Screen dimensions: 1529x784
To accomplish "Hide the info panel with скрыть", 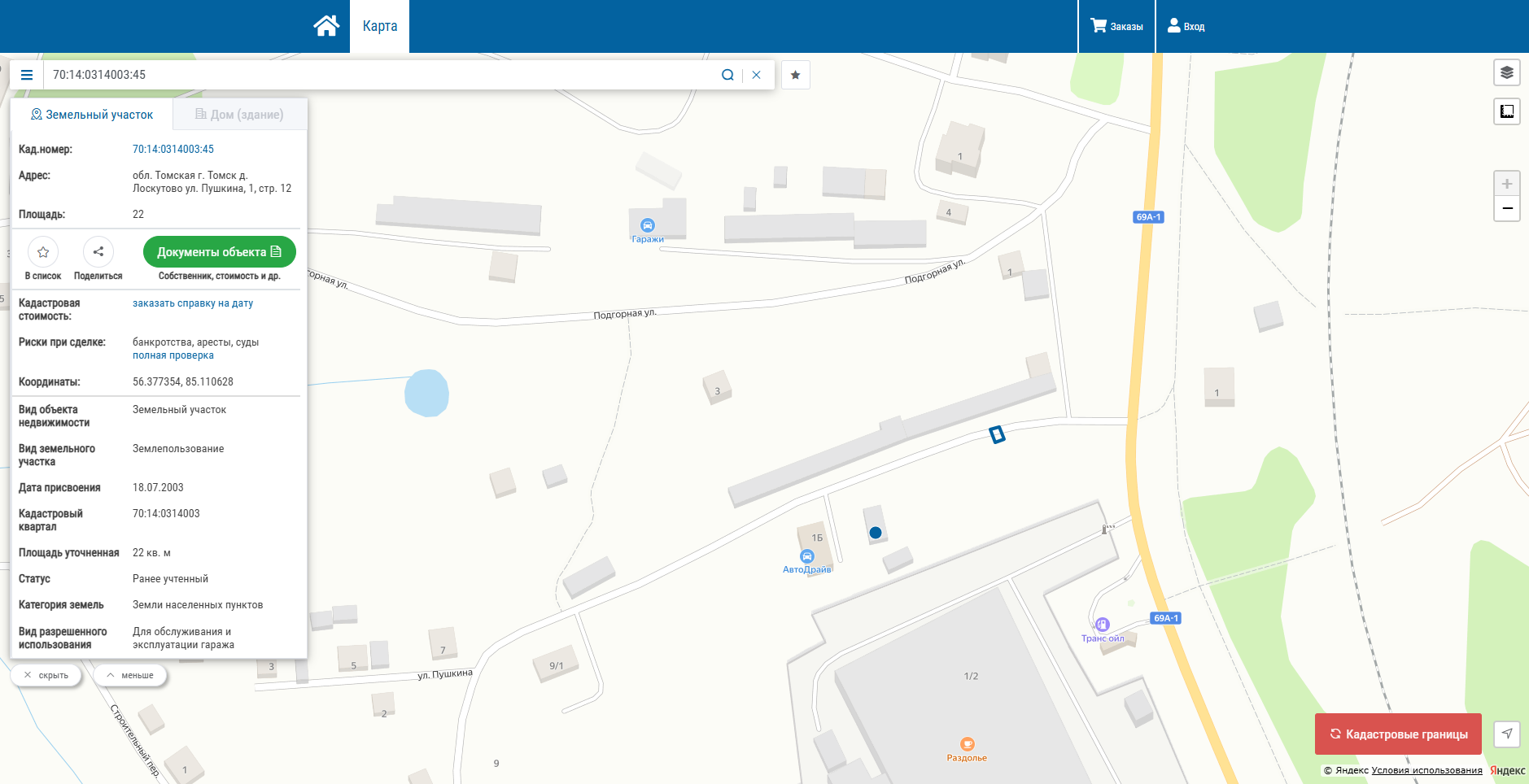I will pyautogui.click(x=46, y=675).
